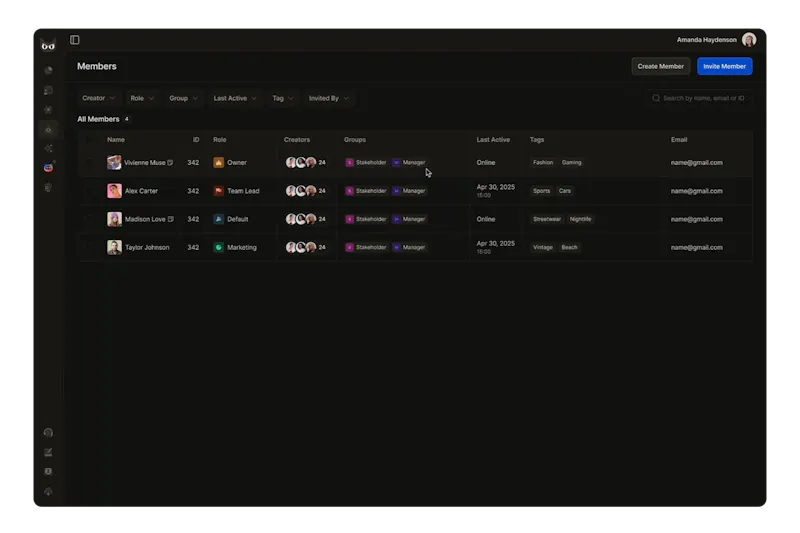
Task: Click the Amanda Haydenson username
Action: click(x=707, y=40)
